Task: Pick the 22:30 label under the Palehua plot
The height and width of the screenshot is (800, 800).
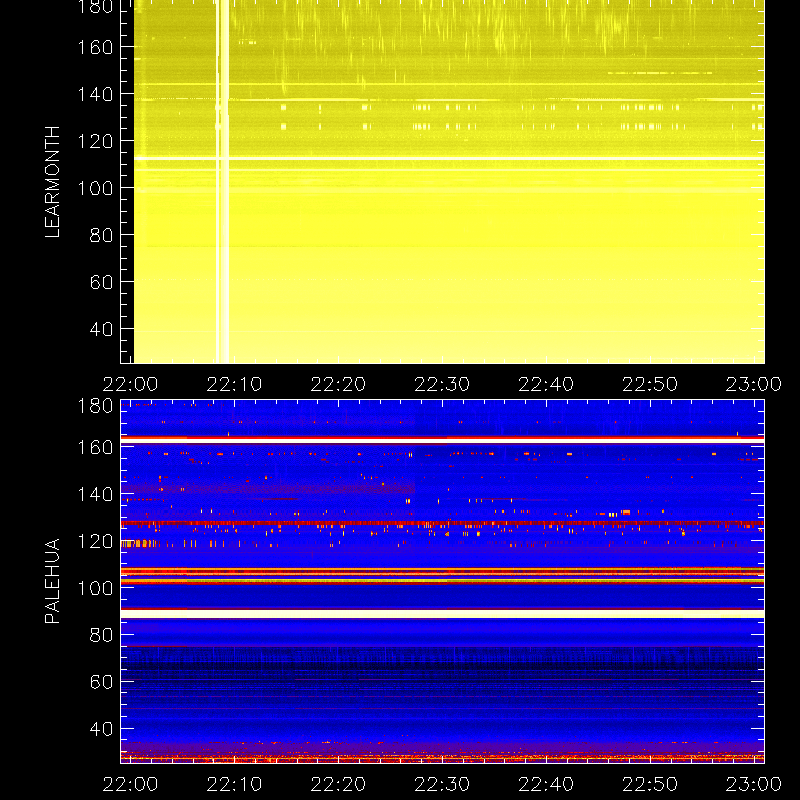Action: [x=442, y=784]
